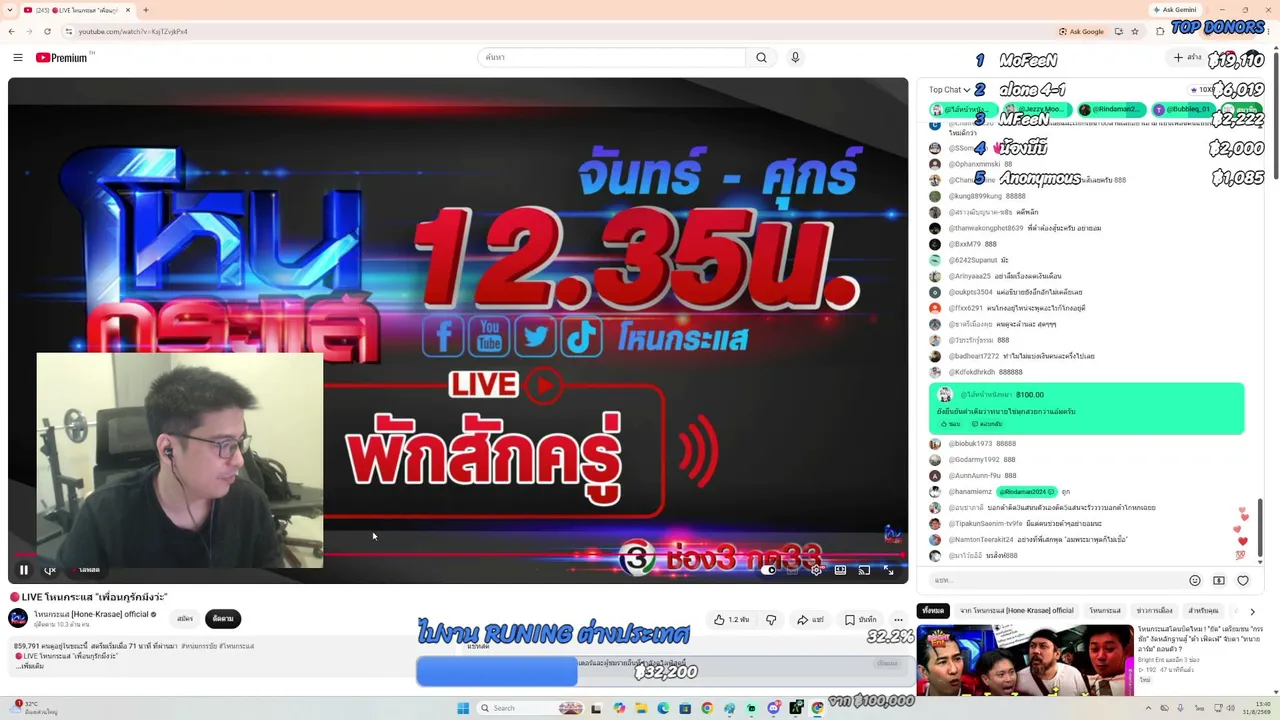
Task: Like the ฿100.00 super chat message
Action: pos(949,424)
